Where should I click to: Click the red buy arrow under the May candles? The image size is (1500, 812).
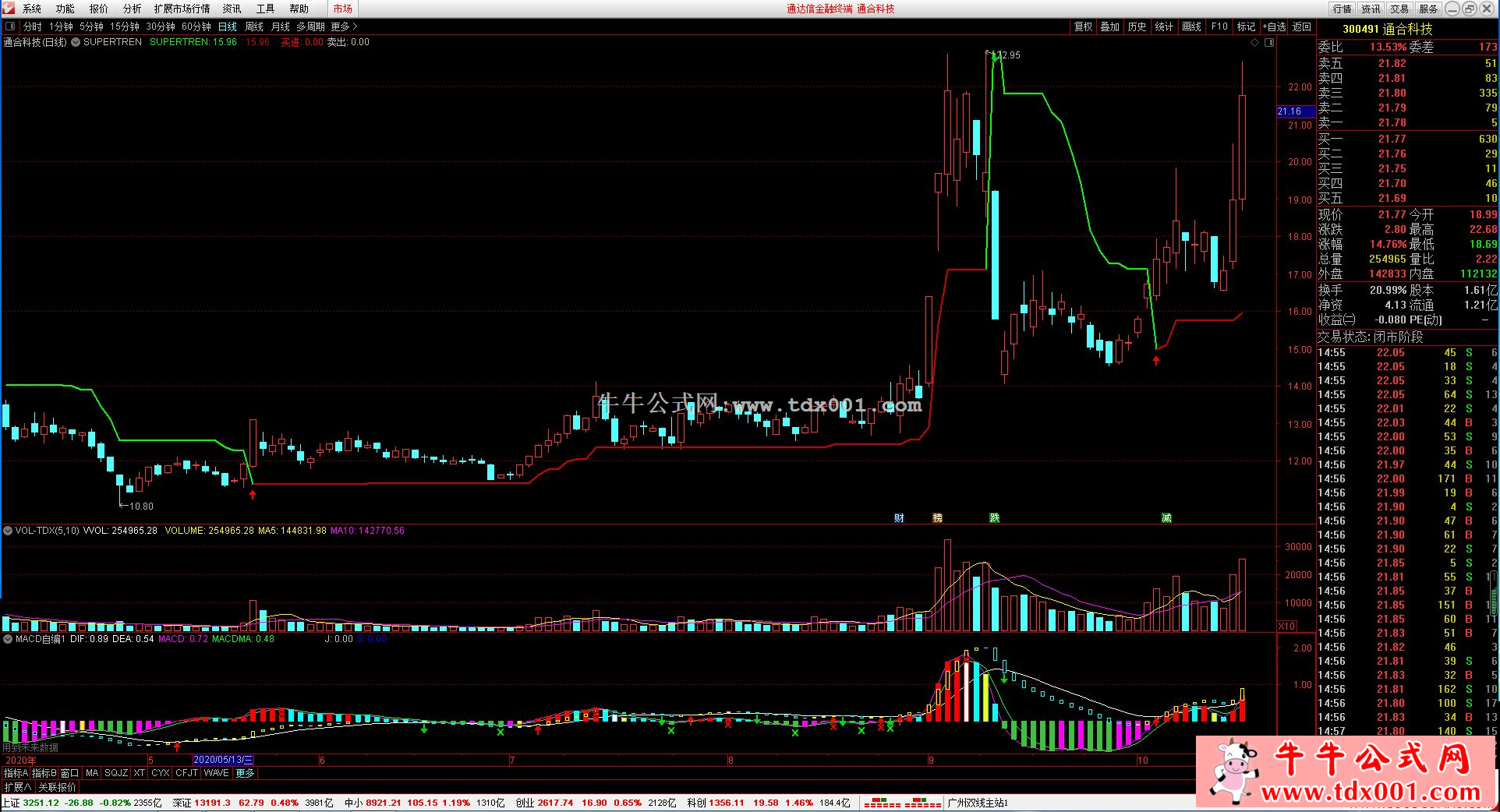[252, 493]
